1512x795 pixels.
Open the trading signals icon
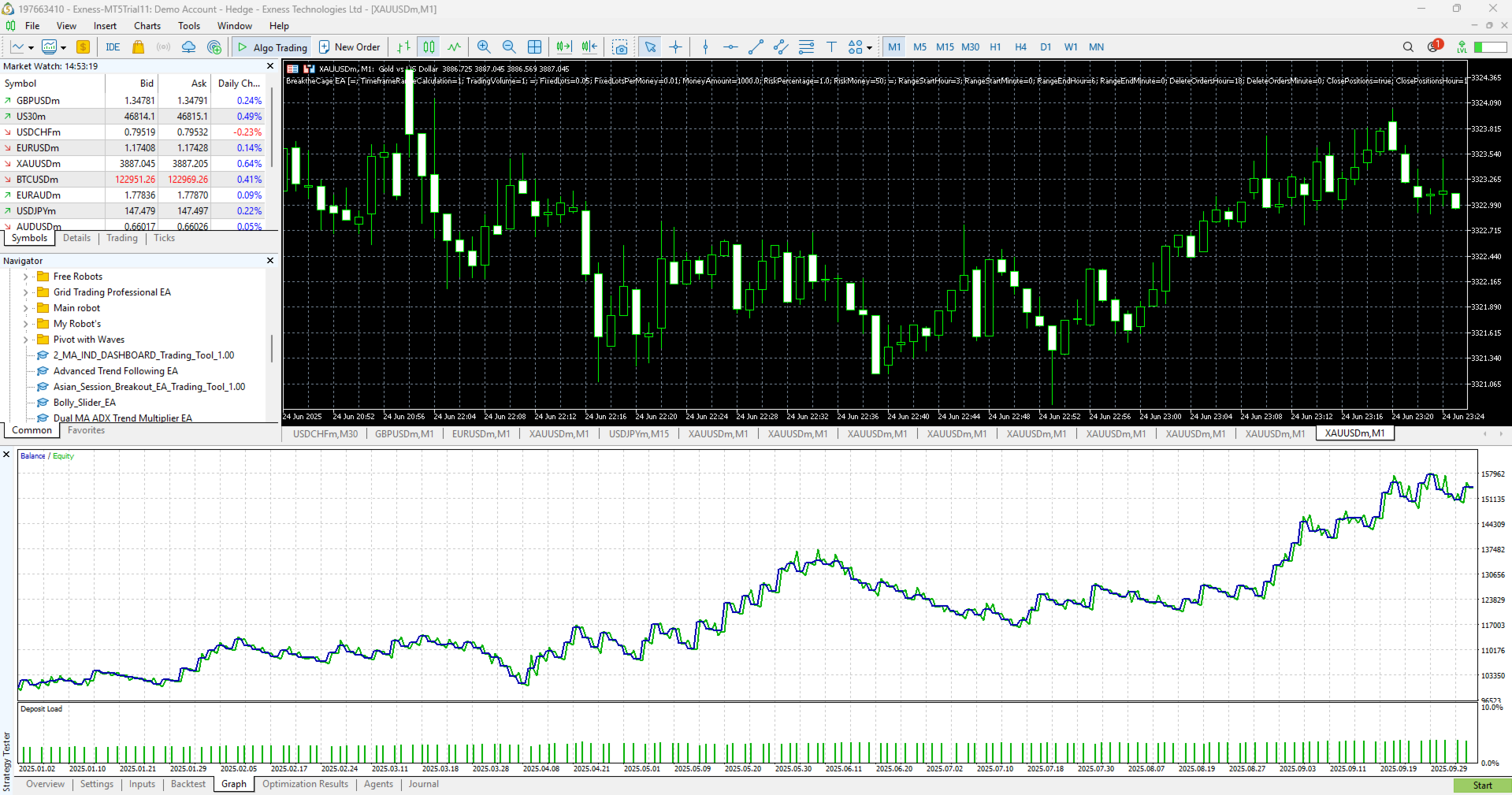[163, 47]
